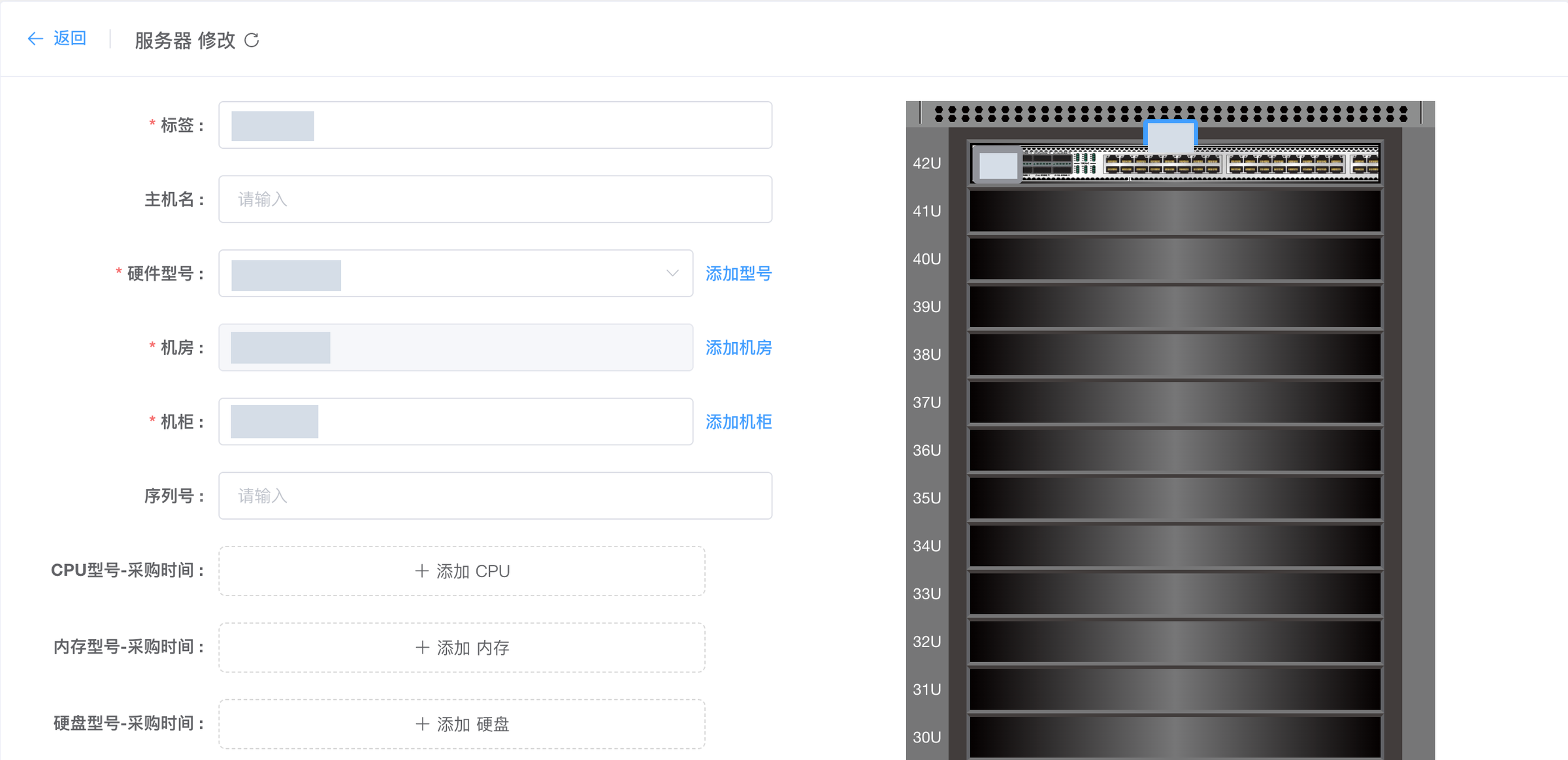The height and width of the screenshot is (760, 1568).
Task: Click the 添加 硬盘 button
Action: 462,724
